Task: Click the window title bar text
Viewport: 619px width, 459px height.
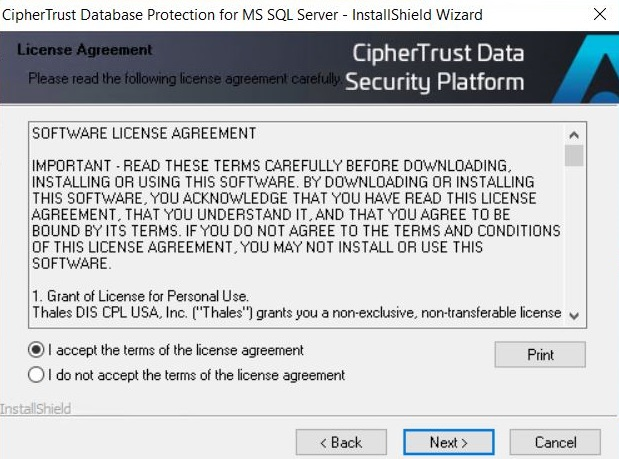Action: (242, 15)
